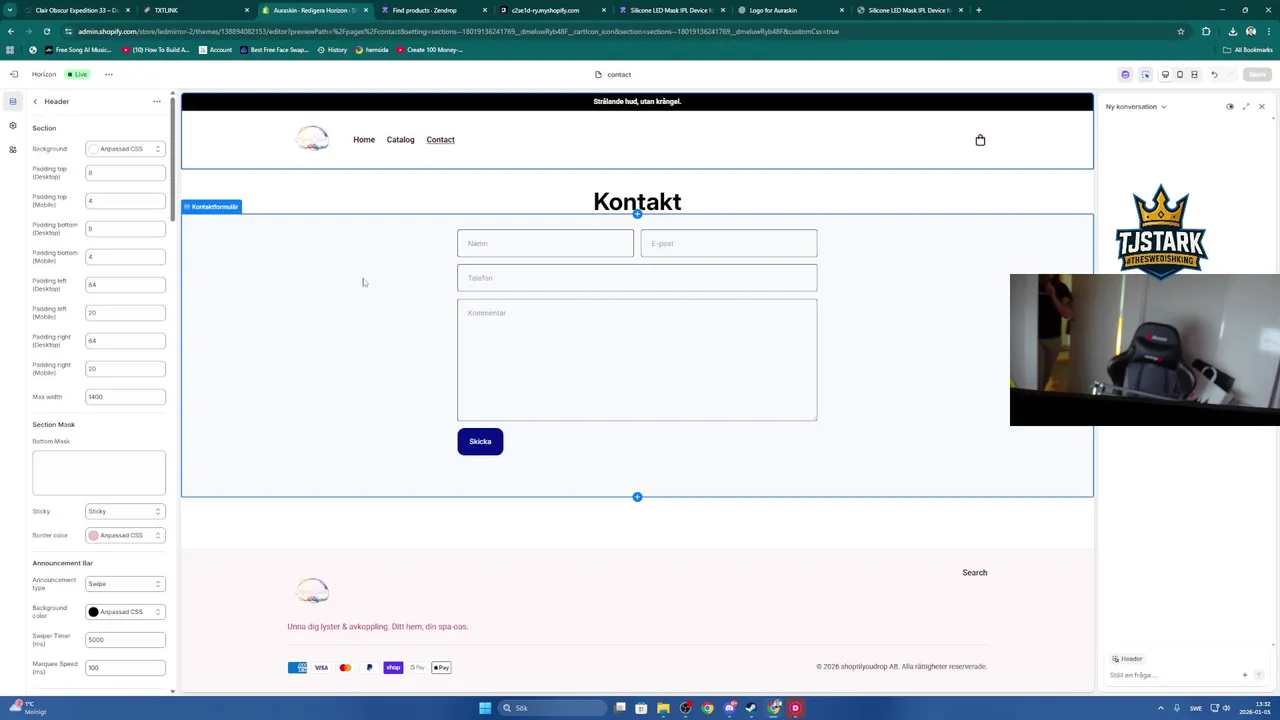Click the cart icon in store header
The width and height of the screenshot is (1280, 720).
(x=980, y=140)
